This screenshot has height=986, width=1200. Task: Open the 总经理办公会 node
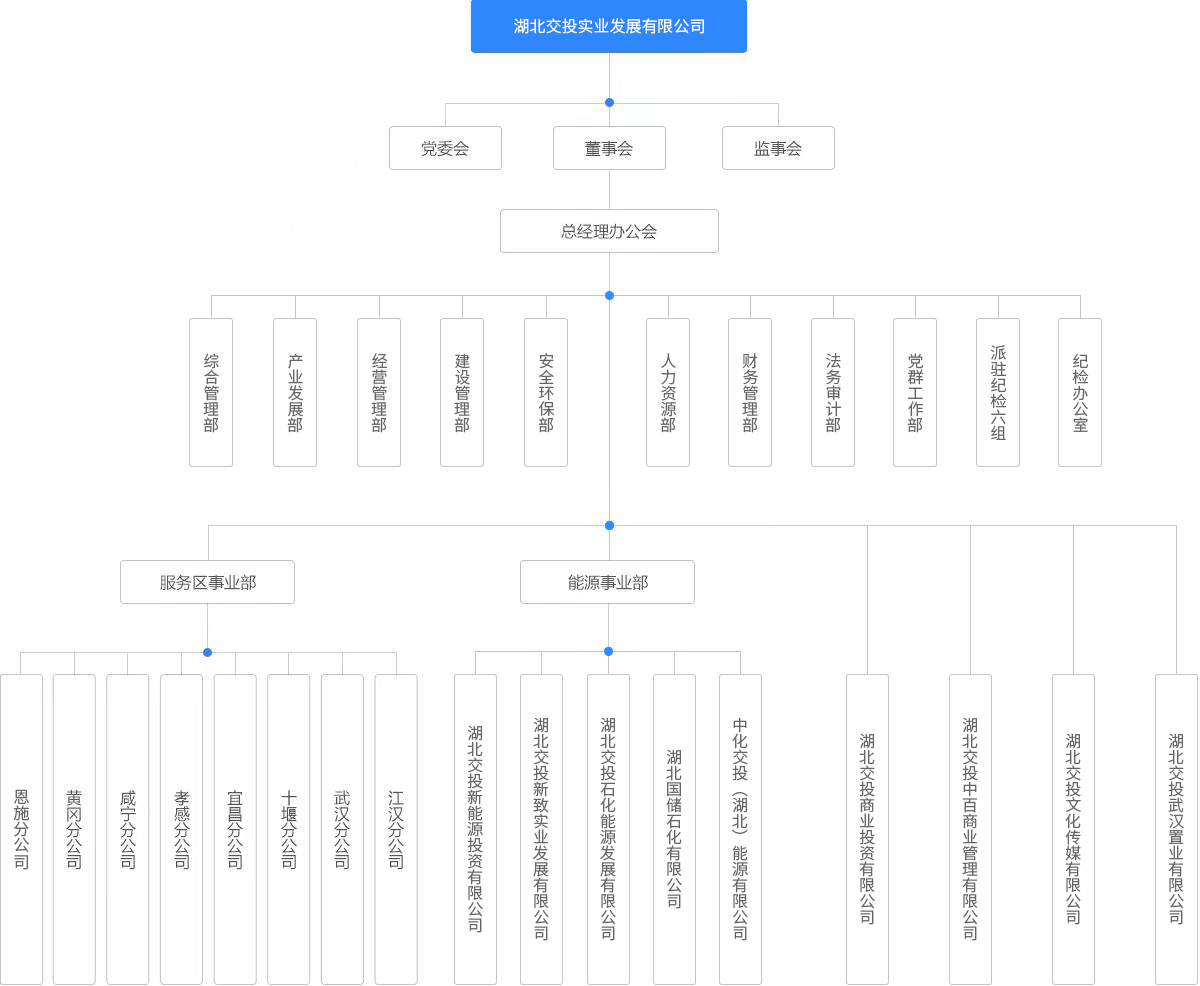[609, 231]
